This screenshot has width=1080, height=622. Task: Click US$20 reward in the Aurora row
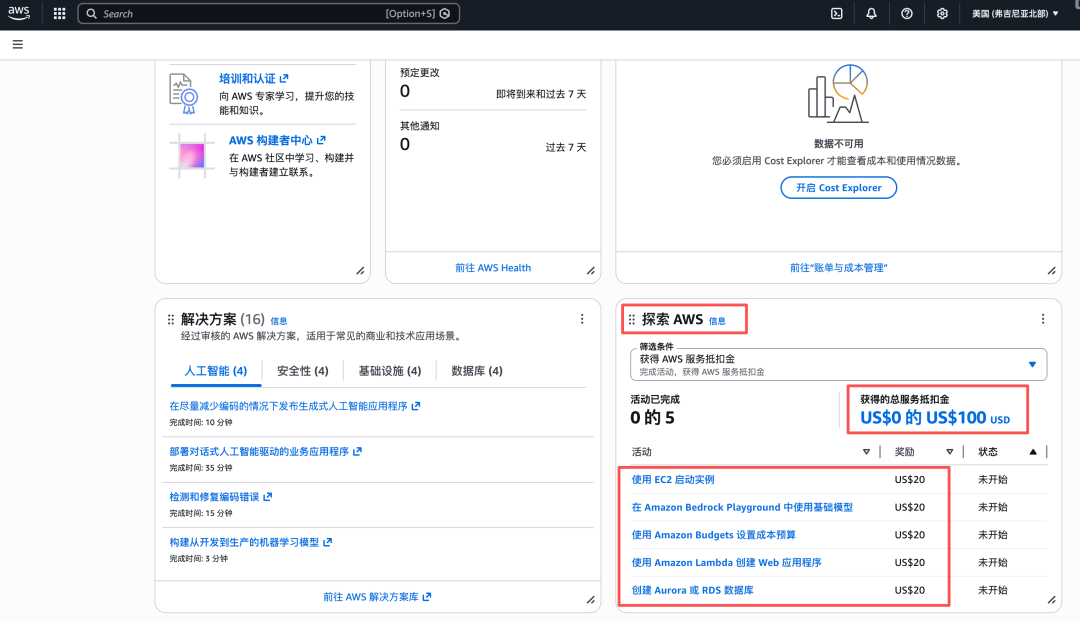909,590
